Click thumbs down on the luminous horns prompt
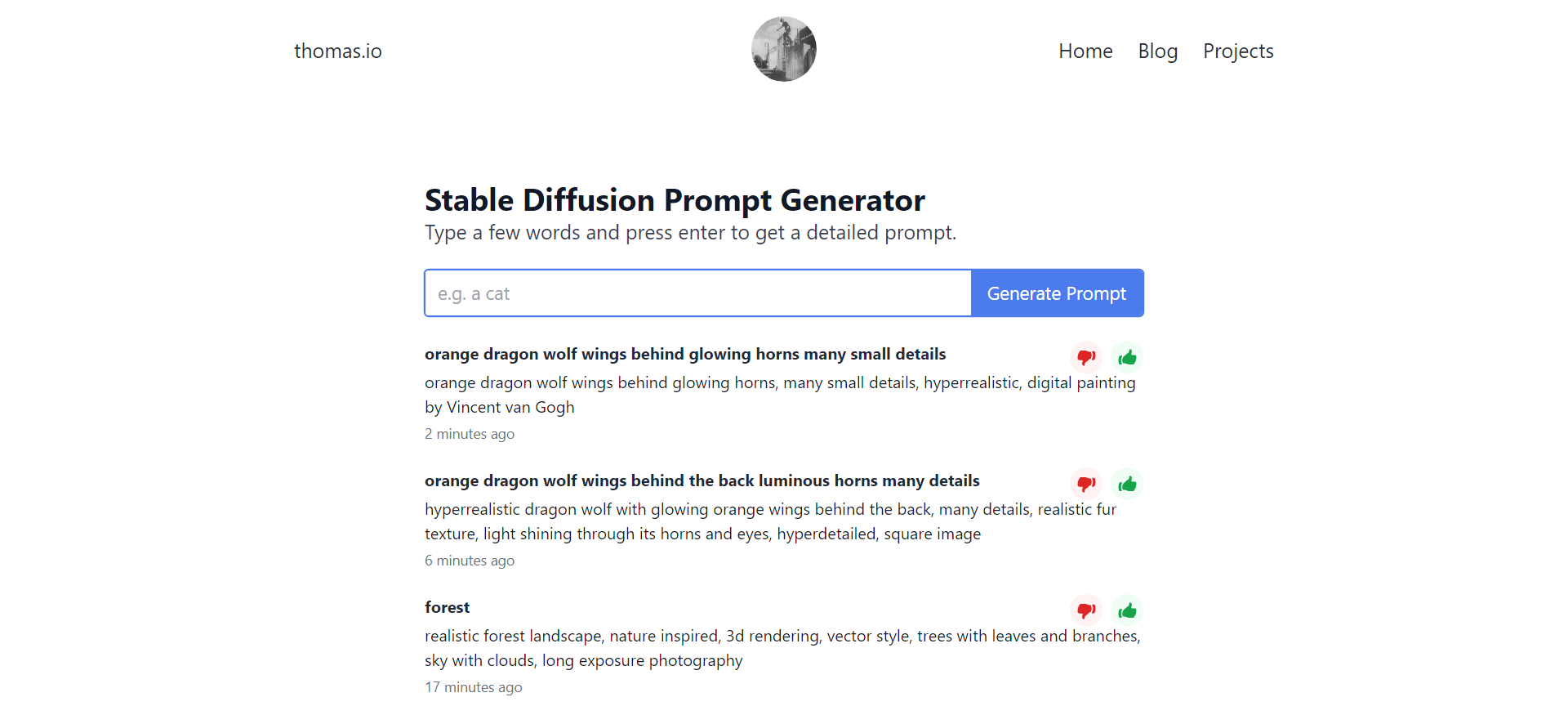1568x715 pixels. 1086,484
